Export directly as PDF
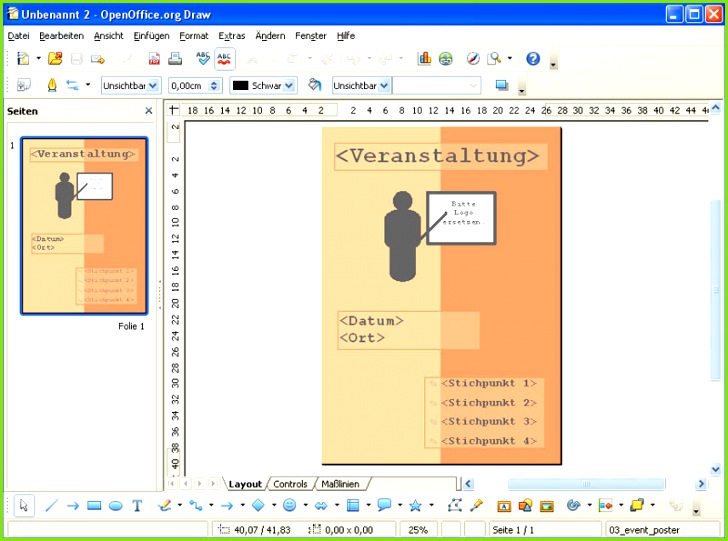 point(154,59)
